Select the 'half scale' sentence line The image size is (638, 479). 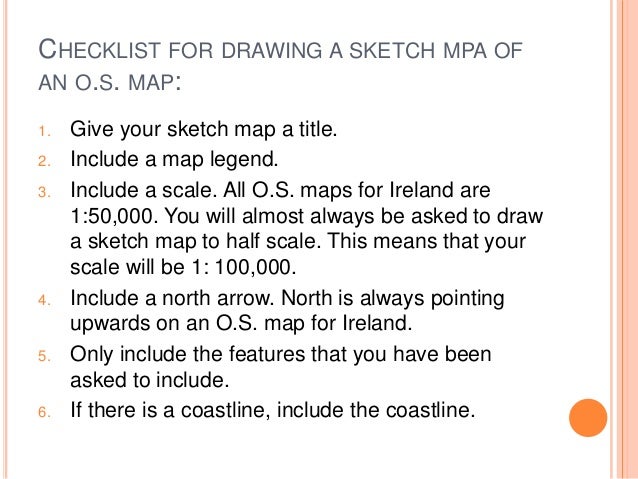pyautogui.click(x=298, y=241)
